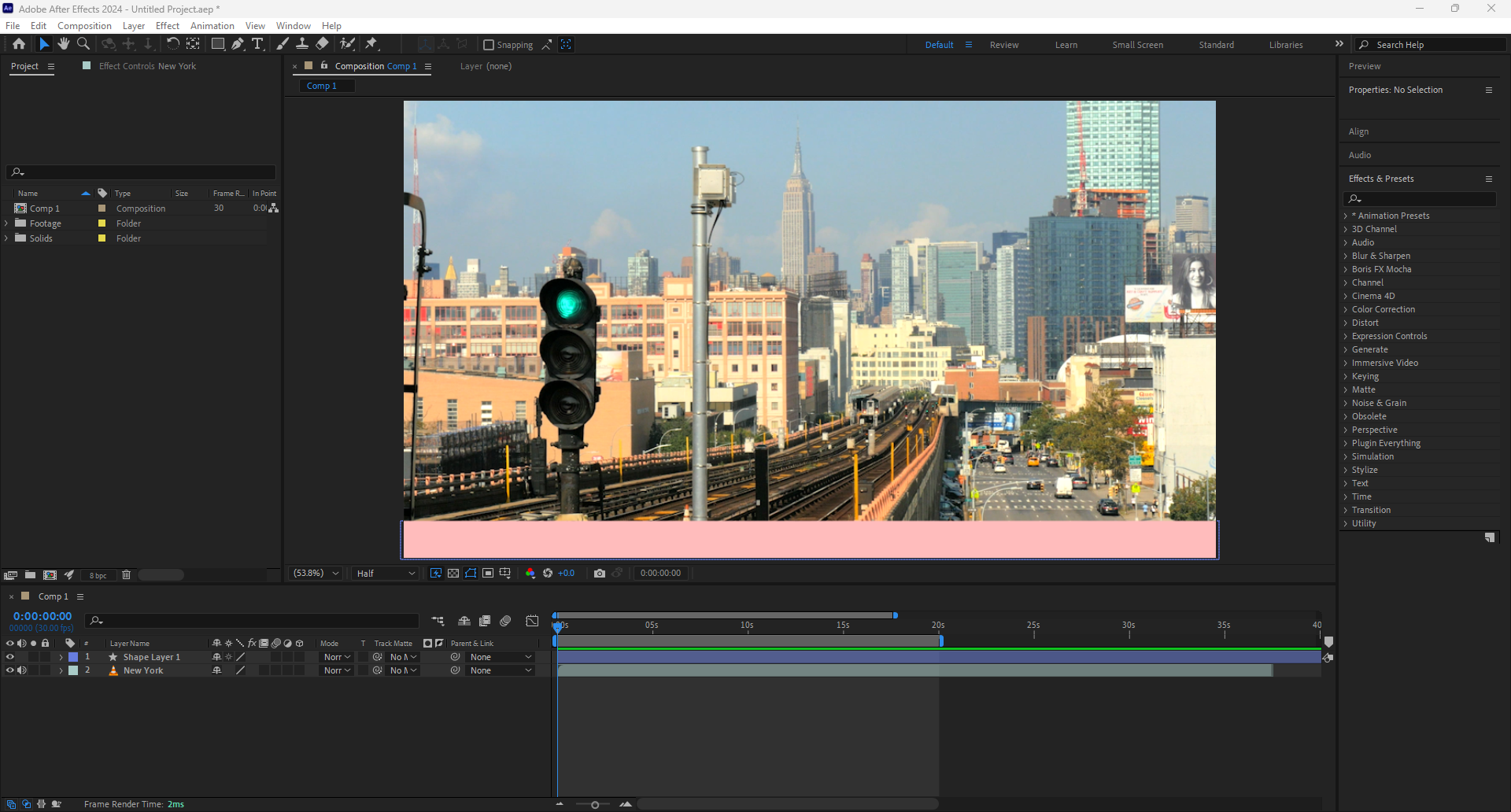
Task: Select the Puppet Pin tool
Action: [x=371, y=44]
